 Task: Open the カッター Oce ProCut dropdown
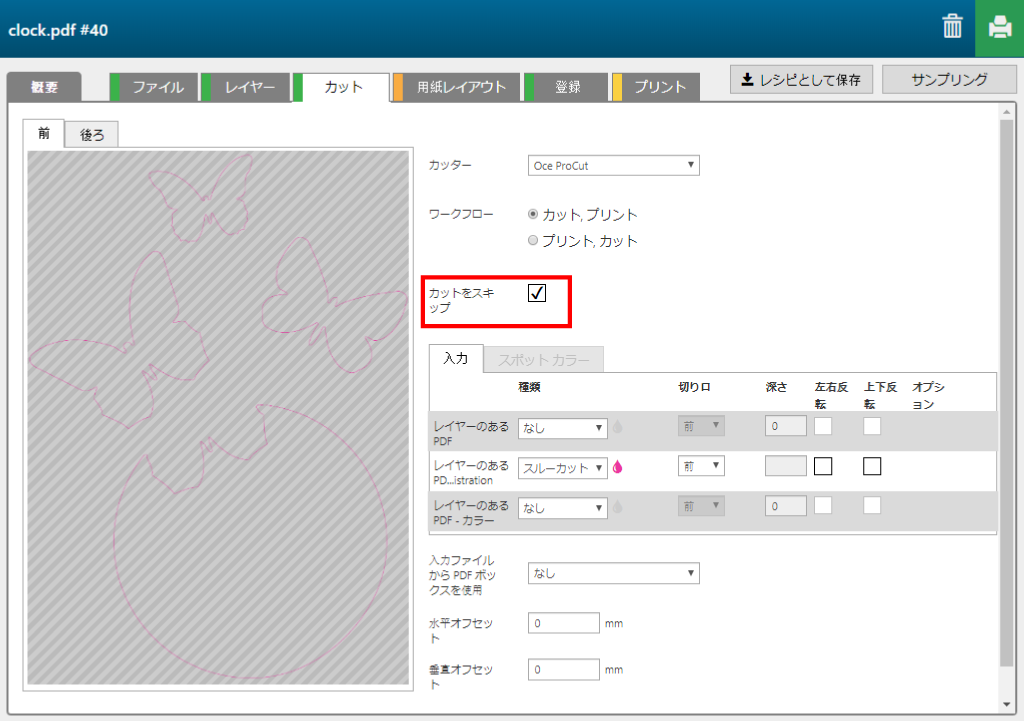613,165
